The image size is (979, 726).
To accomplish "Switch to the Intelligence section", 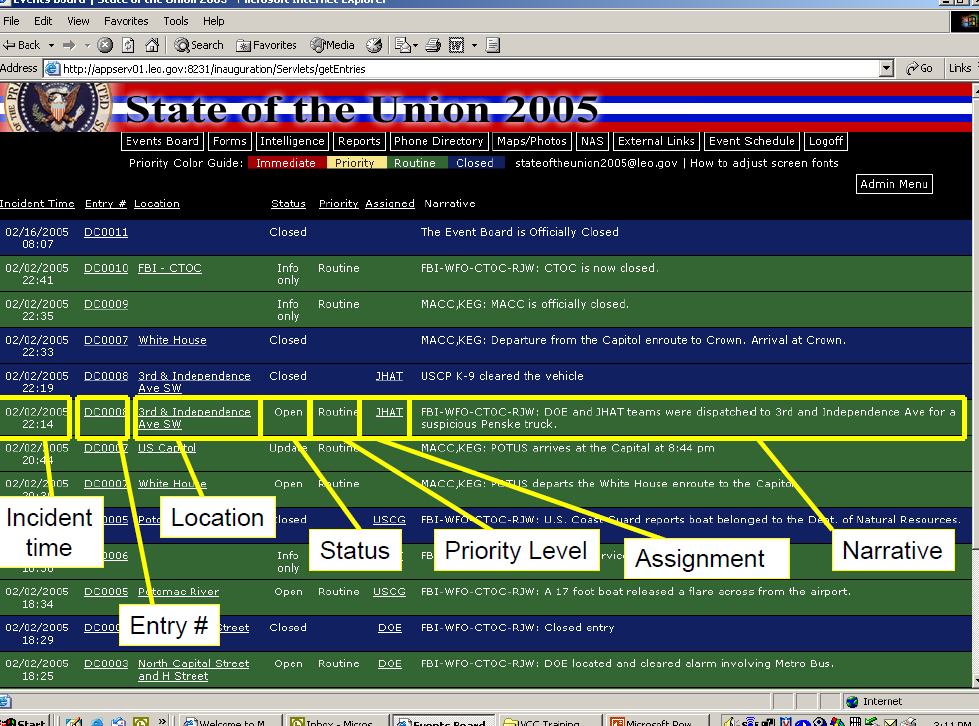I will click(292, 141).
